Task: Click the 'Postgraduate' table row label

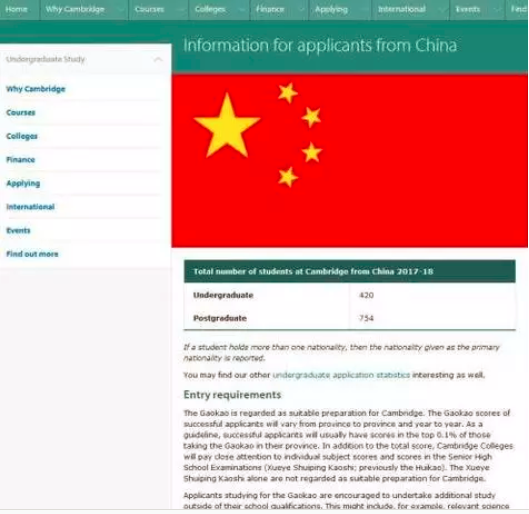Action: point(220,318)
